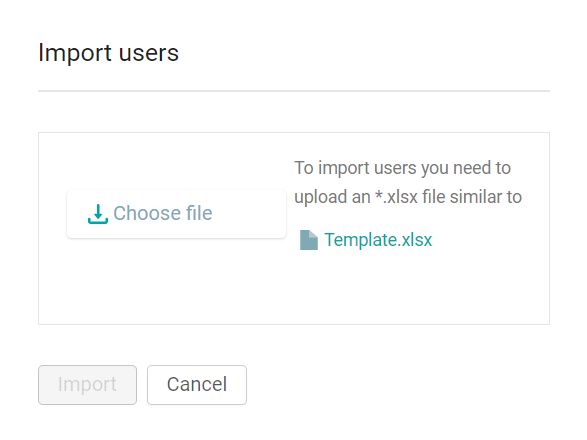The image size is (587, 440).
Task: Open the Template.xlsx link
Action: [x=378, y=240]
